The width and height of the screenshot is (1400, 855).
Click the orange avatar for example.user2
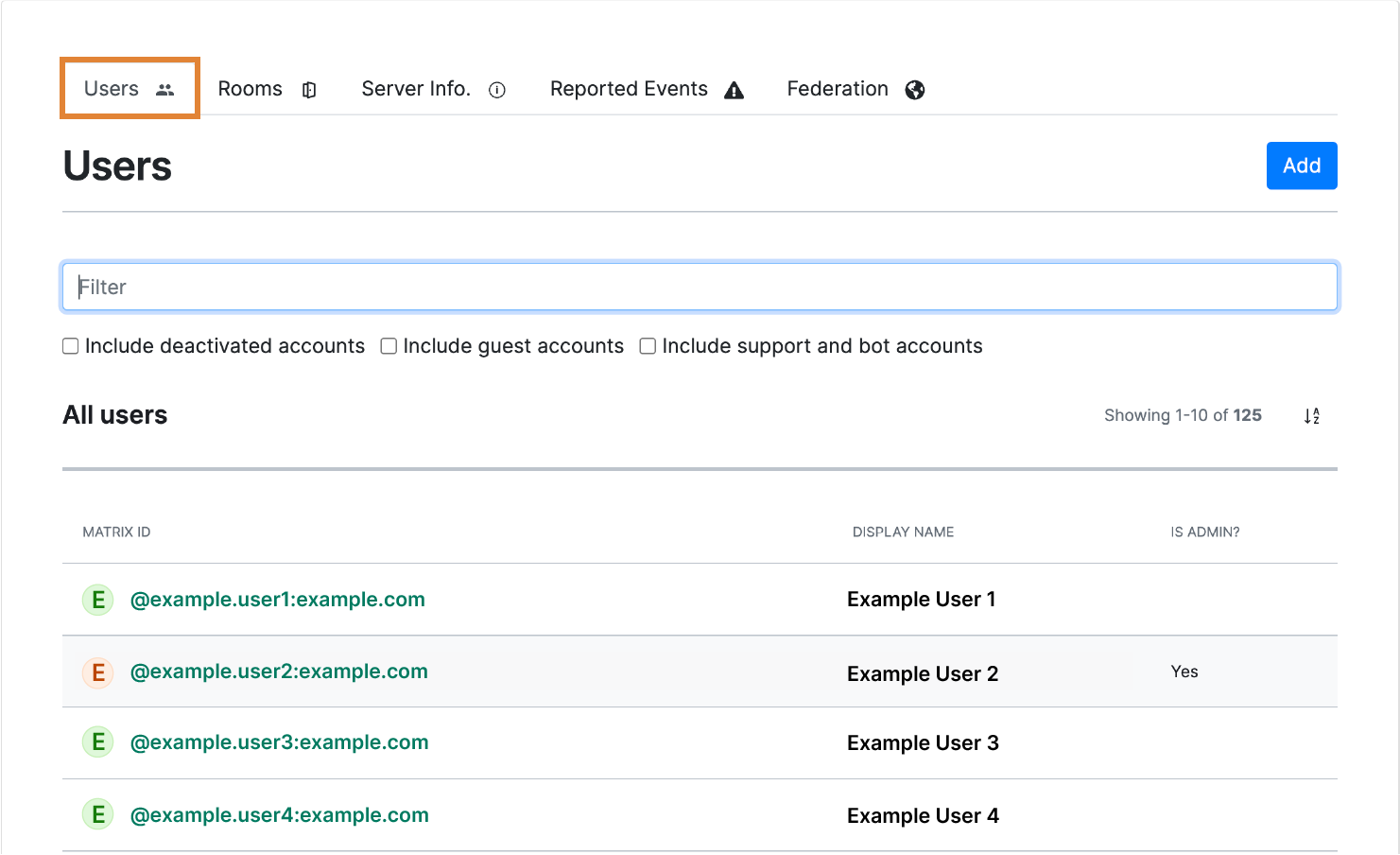pos(98,672)
